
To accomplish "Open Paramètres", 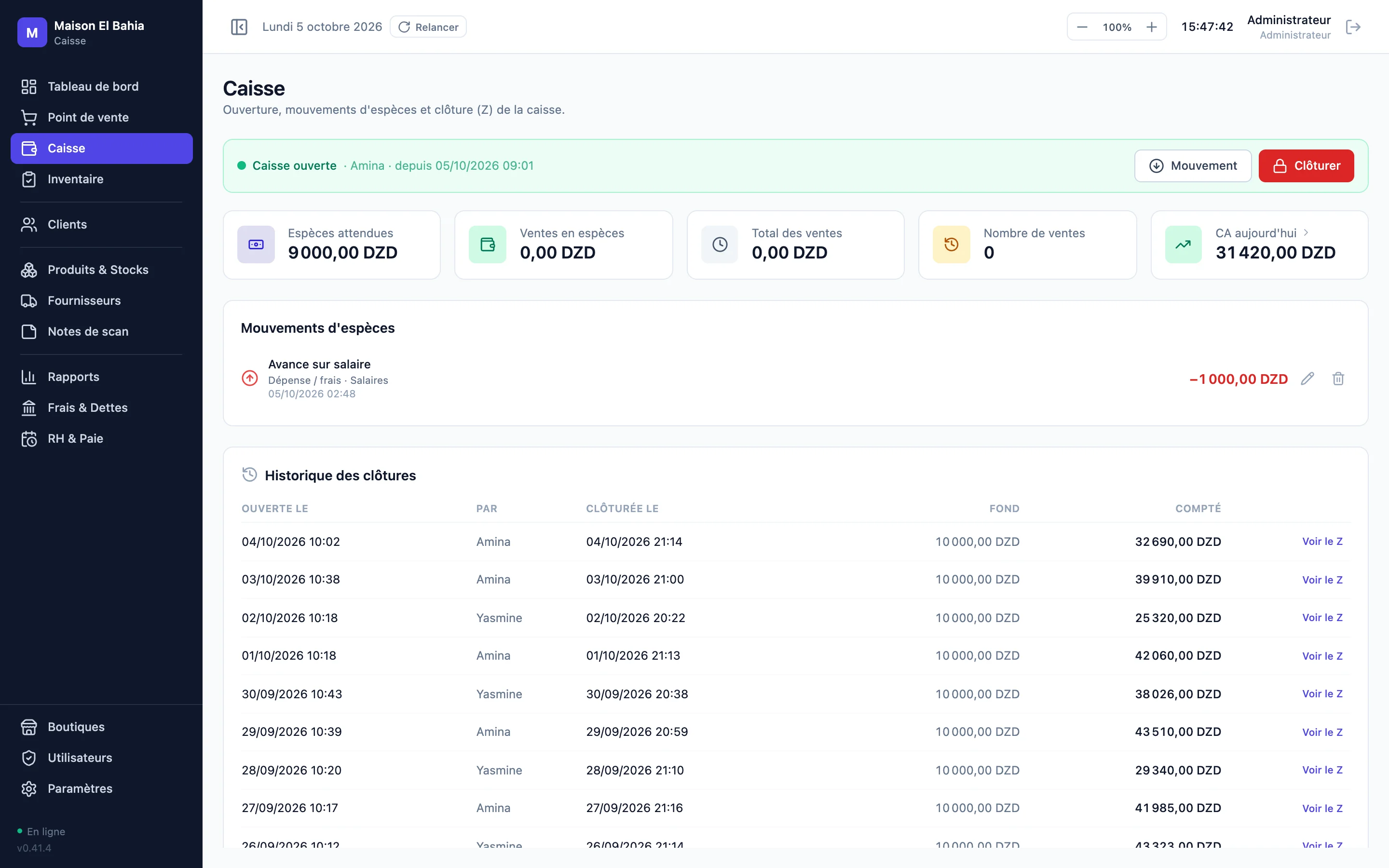I will pos(102,789).
